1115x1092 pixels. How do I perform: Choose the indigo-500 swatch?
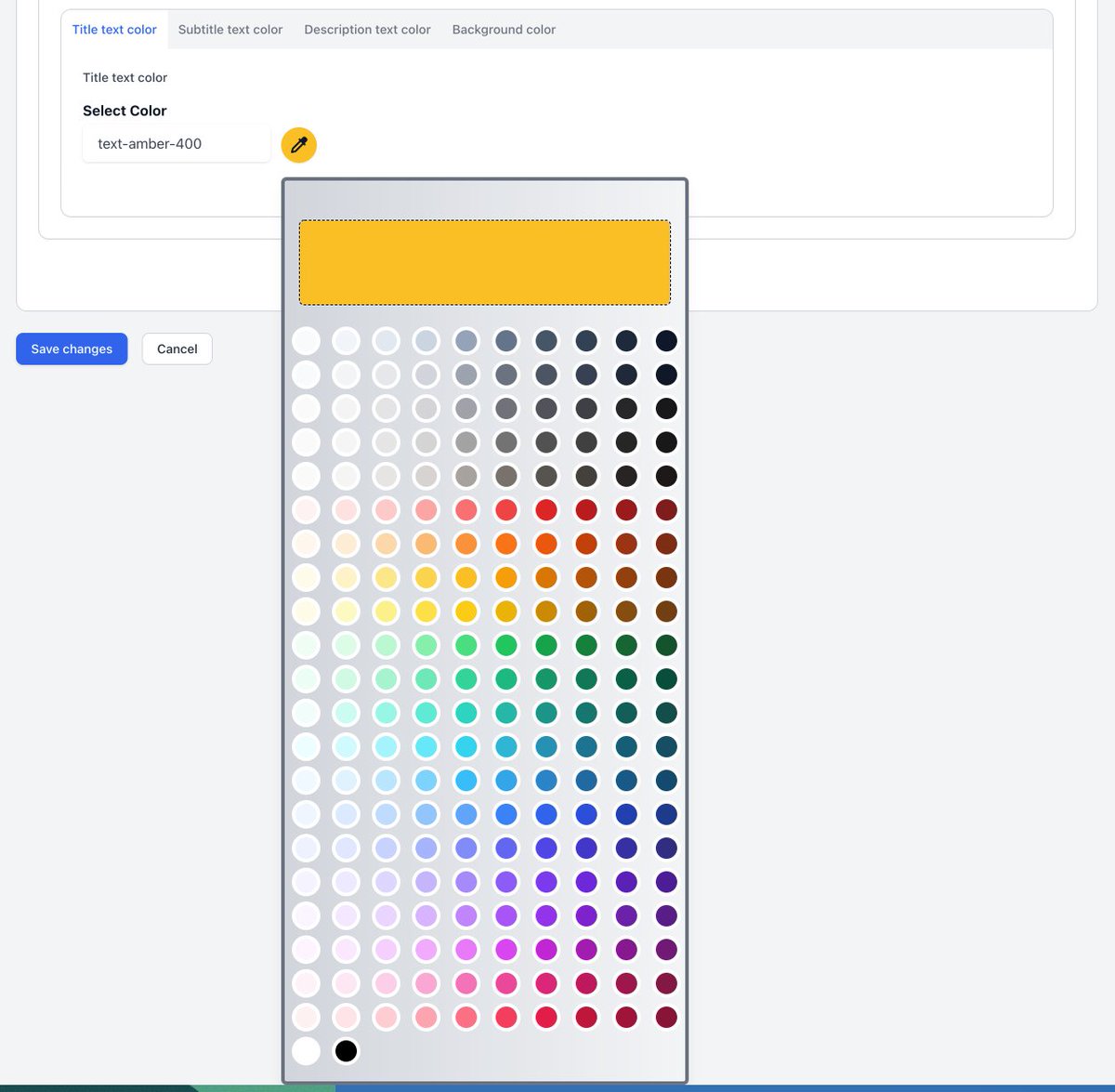(x=506, y=849)
